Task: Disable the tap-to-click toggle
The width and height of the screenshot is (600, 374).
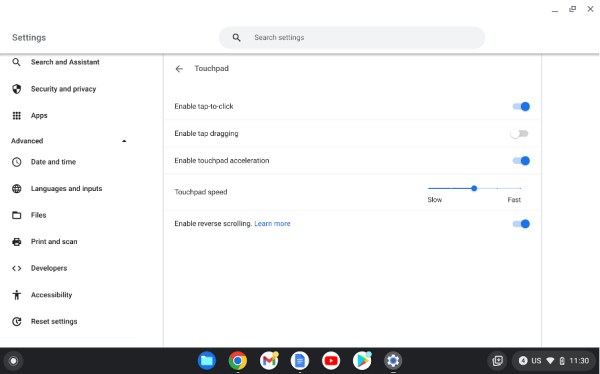Action: pos(521,107)
